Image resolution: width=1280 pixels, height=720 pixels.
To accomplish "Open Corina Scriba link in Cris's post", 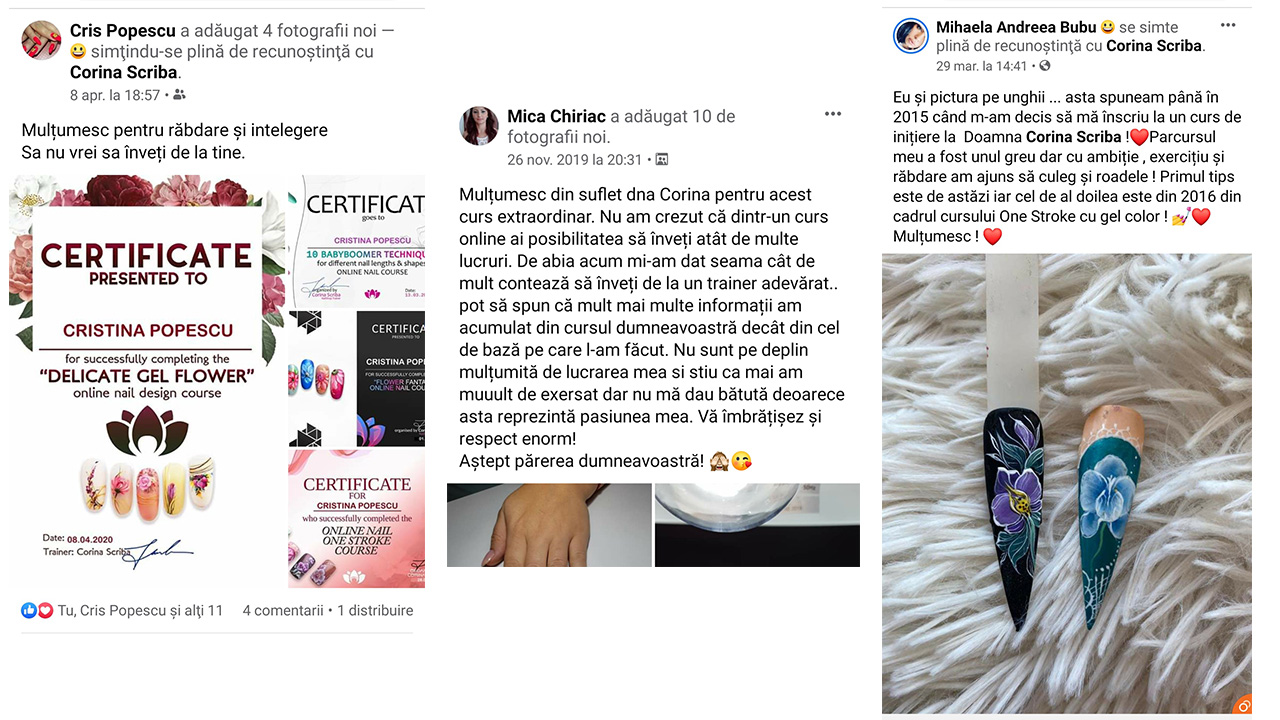I will tap(125, 72).
